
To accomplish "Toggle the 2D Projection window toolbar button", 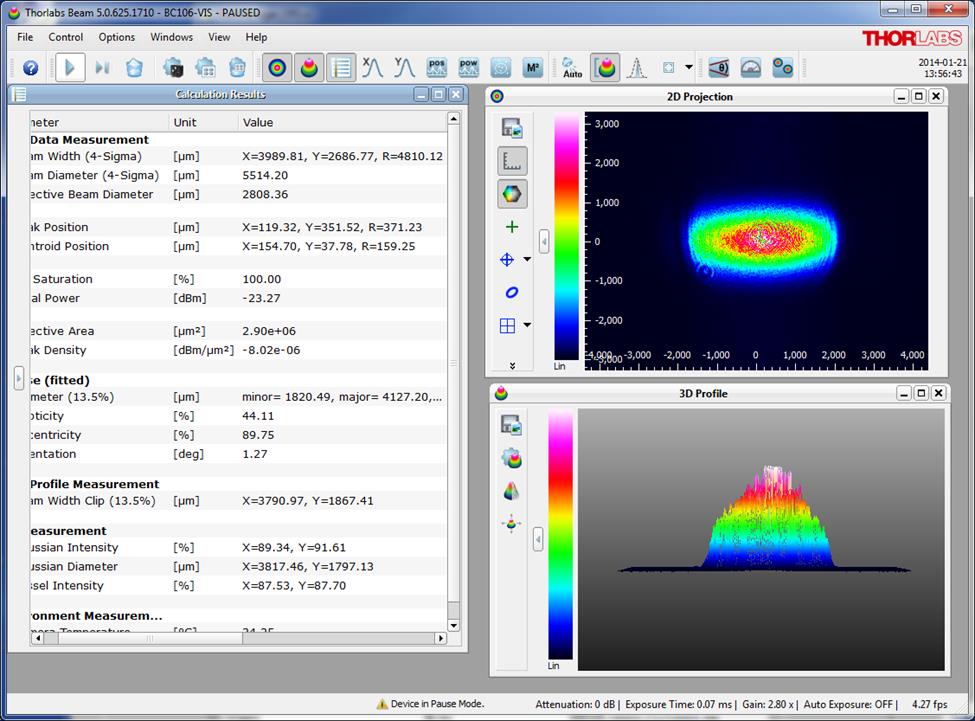I will click(278, 68).
